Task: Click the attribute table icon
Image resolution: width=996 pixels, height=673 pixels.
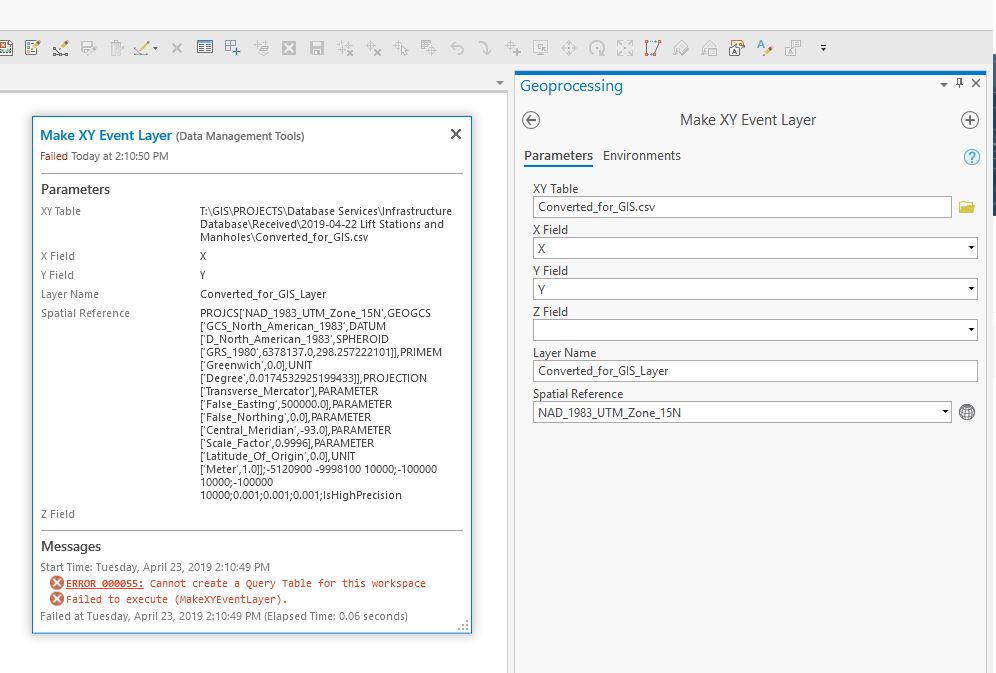Action: tap(205, 48)
